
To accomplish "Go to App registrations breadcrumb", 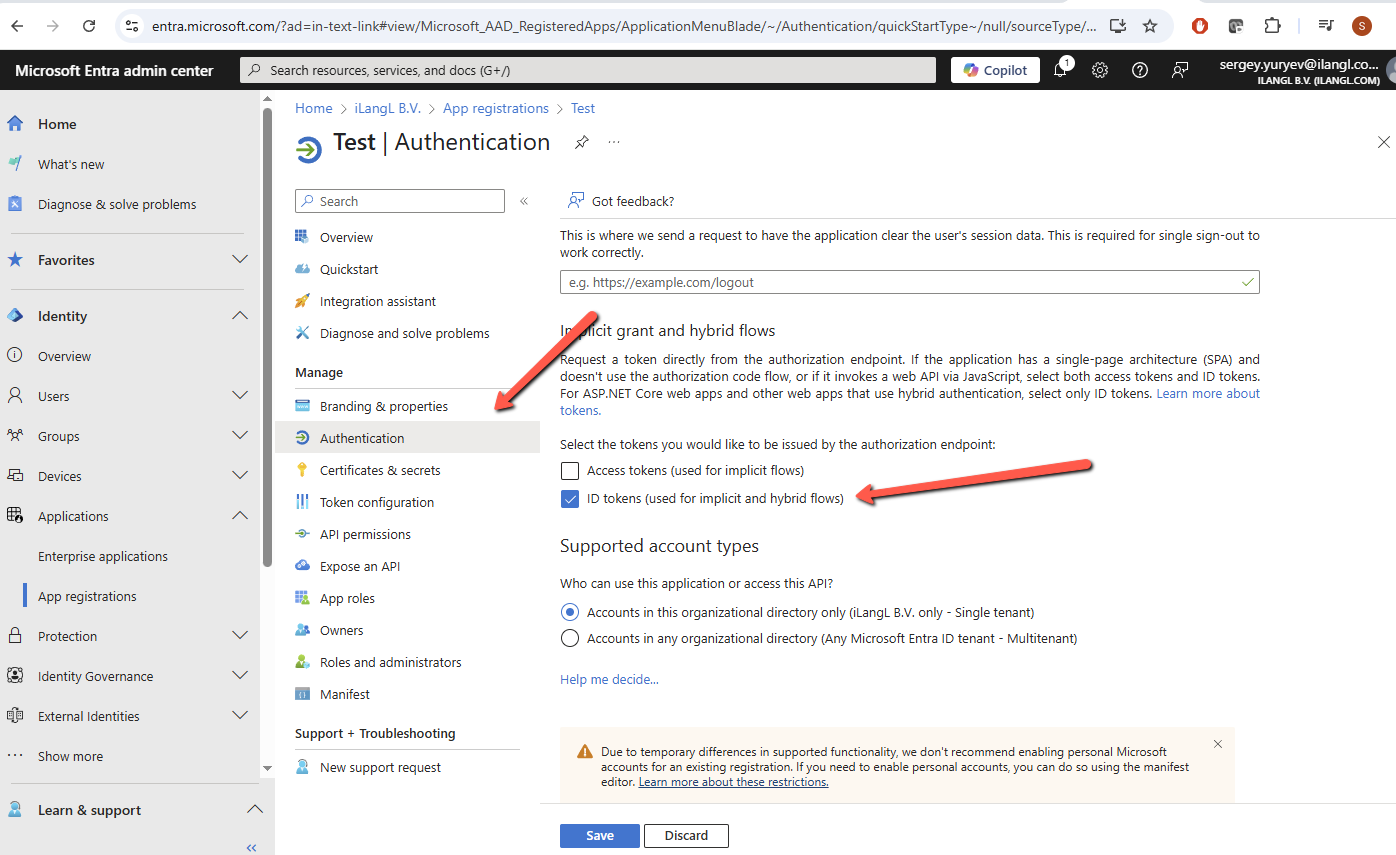I will (496, 108).
